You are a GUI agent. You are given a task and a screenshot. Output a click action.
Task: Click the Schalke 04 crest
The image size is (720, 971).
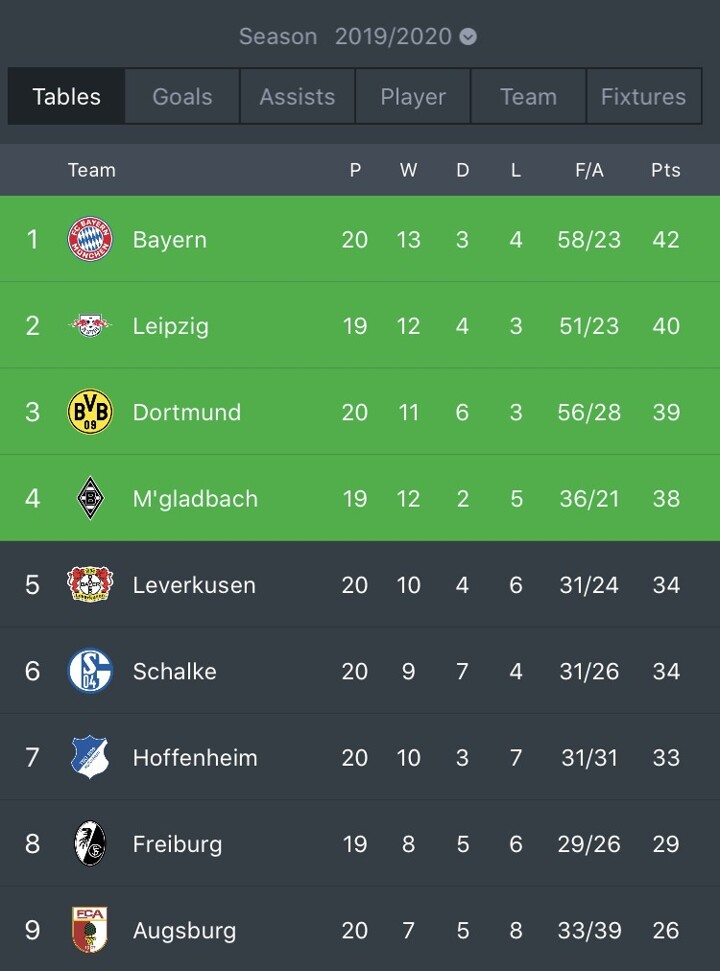point(90,671)
